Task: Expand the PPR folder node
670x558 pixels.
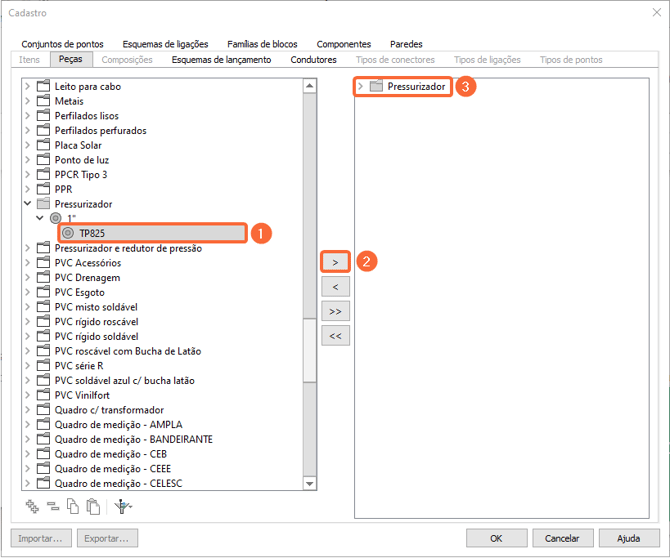Action: (x=28, y=189)
